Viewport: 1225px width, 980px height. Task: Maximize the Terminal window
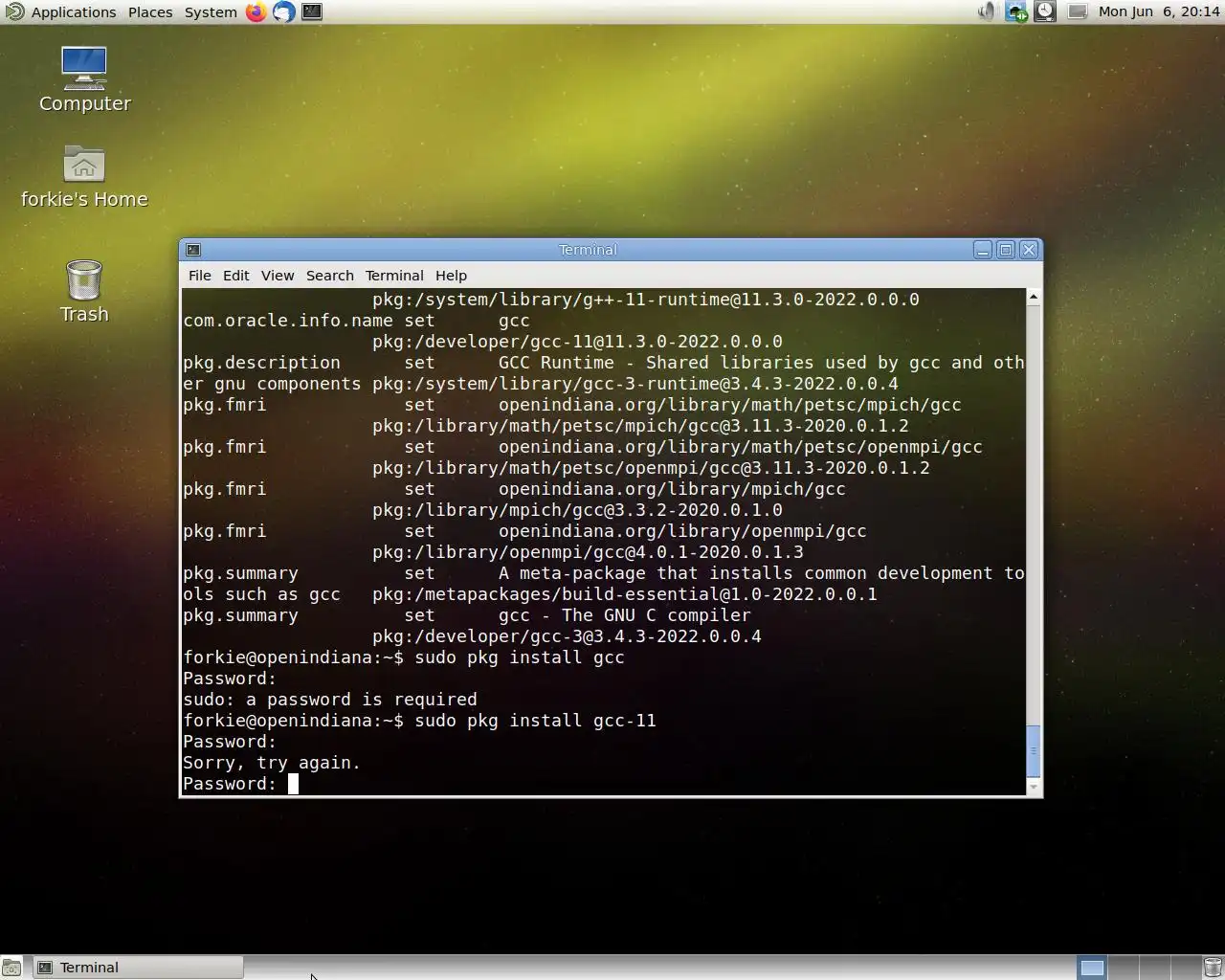pos(1006,250)
